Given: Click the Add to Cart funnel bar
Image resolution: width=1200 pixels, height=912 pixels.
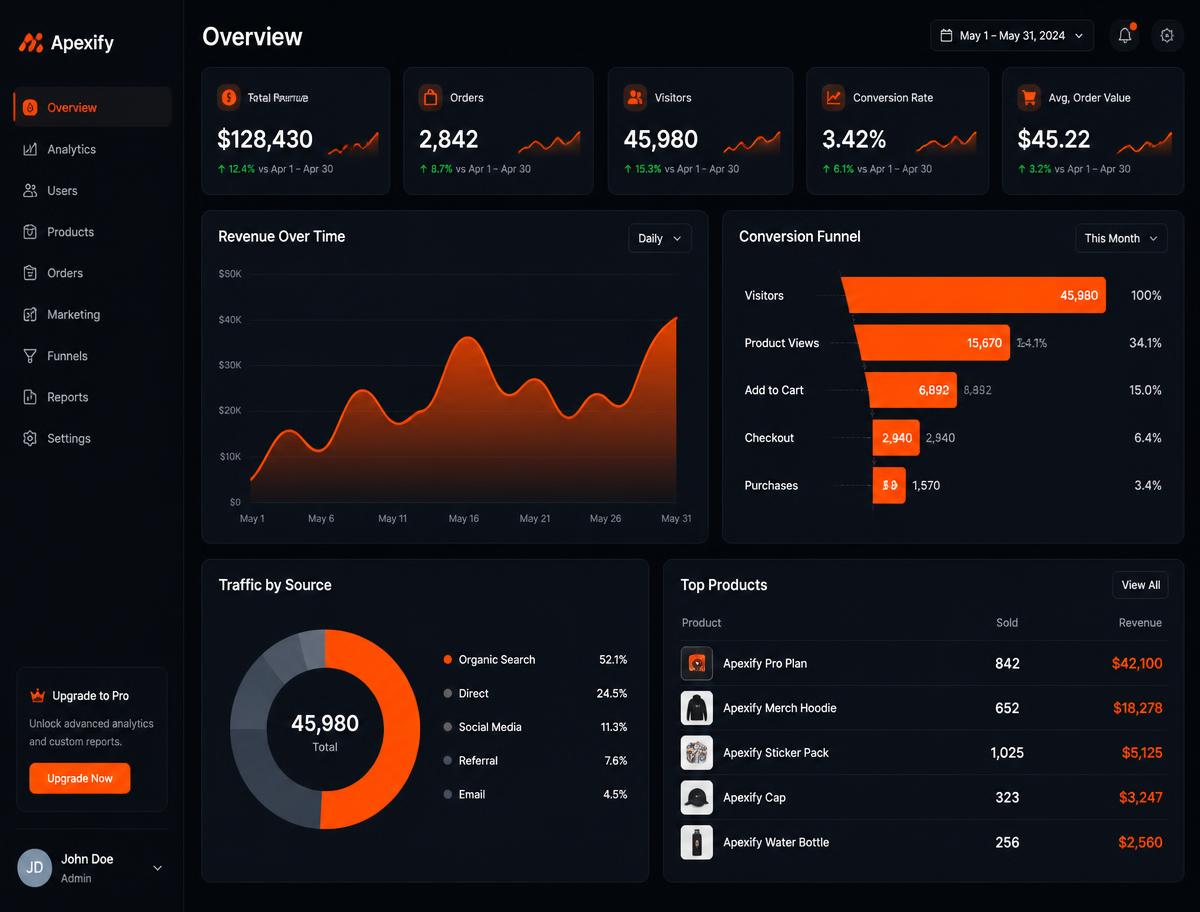Looking at the screenshot, I should click(911, 390).
